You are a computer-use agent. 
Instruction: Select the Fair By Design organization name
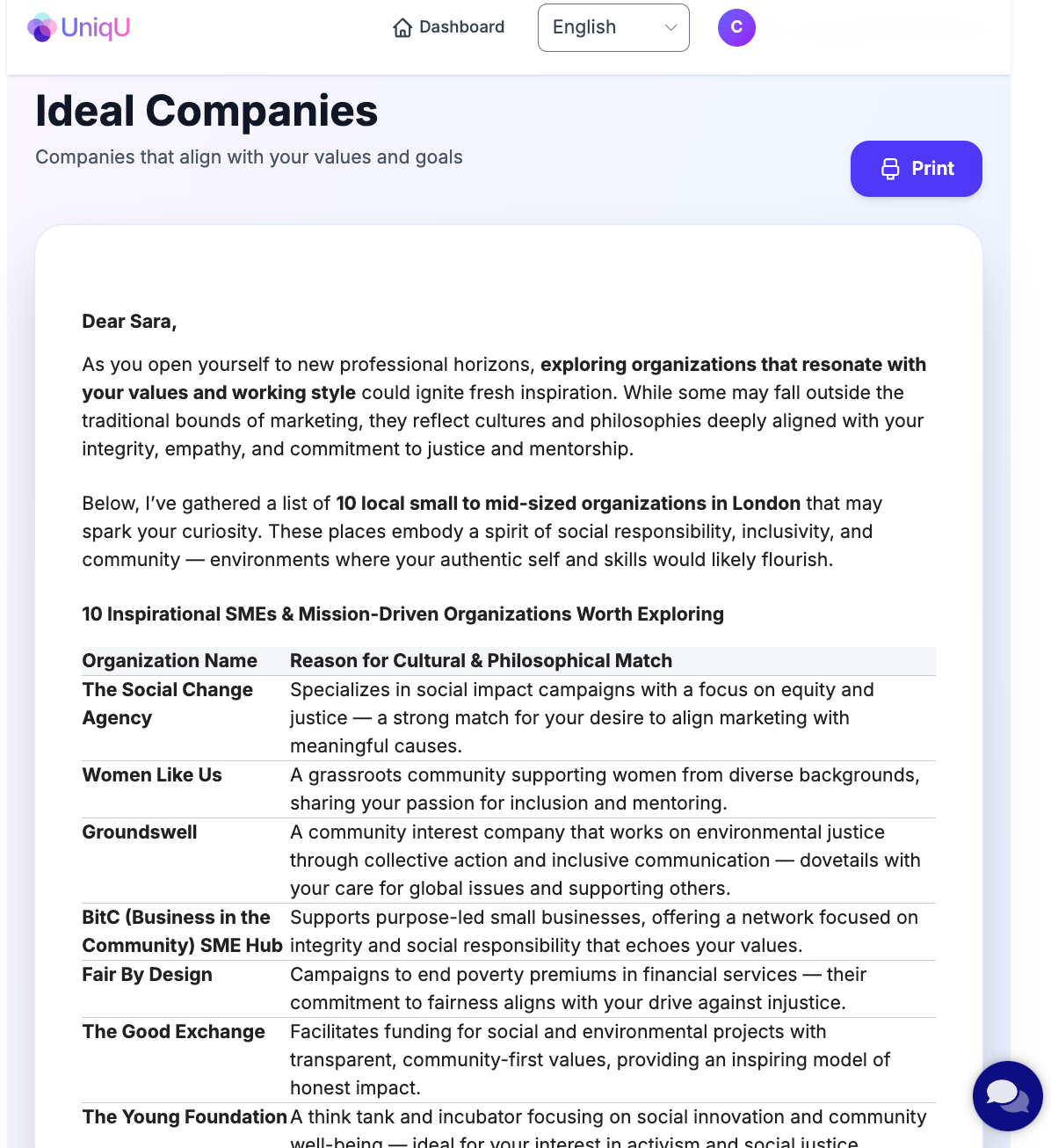[x=148, y=975]
